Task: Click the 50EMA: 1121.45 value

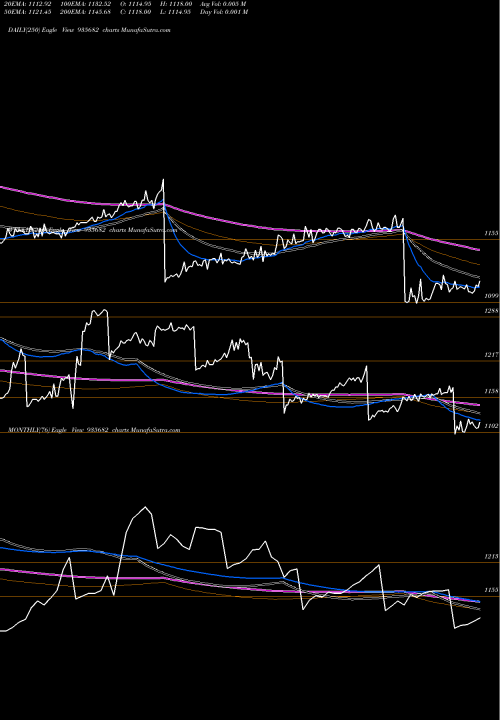Action: pos(28,12)
